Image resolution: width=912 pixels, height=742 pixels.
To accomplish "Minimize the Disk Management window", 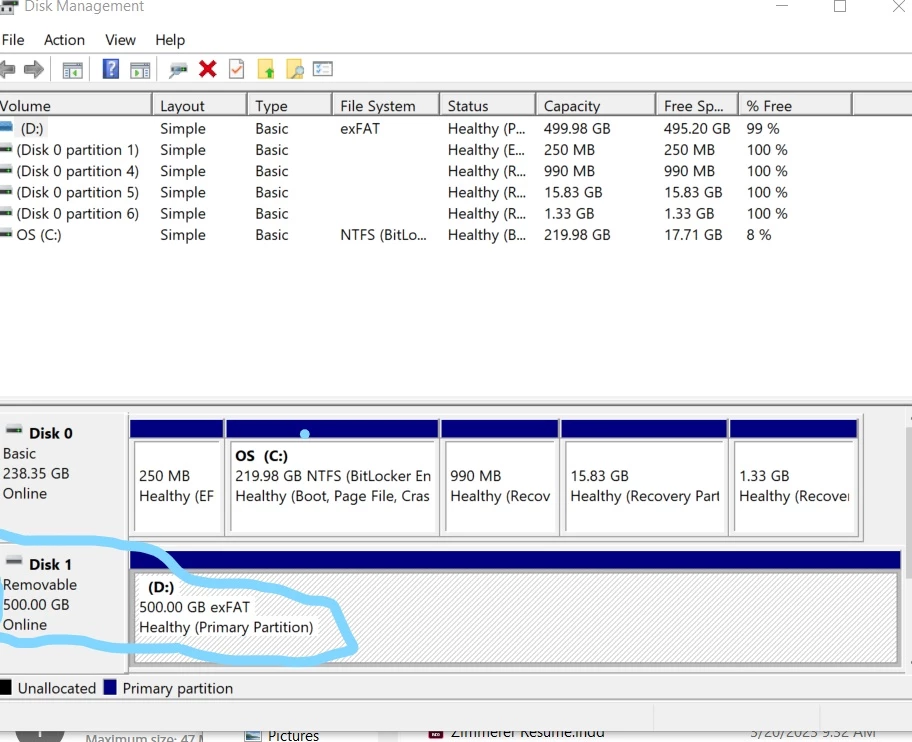I will tap(782, 5).
